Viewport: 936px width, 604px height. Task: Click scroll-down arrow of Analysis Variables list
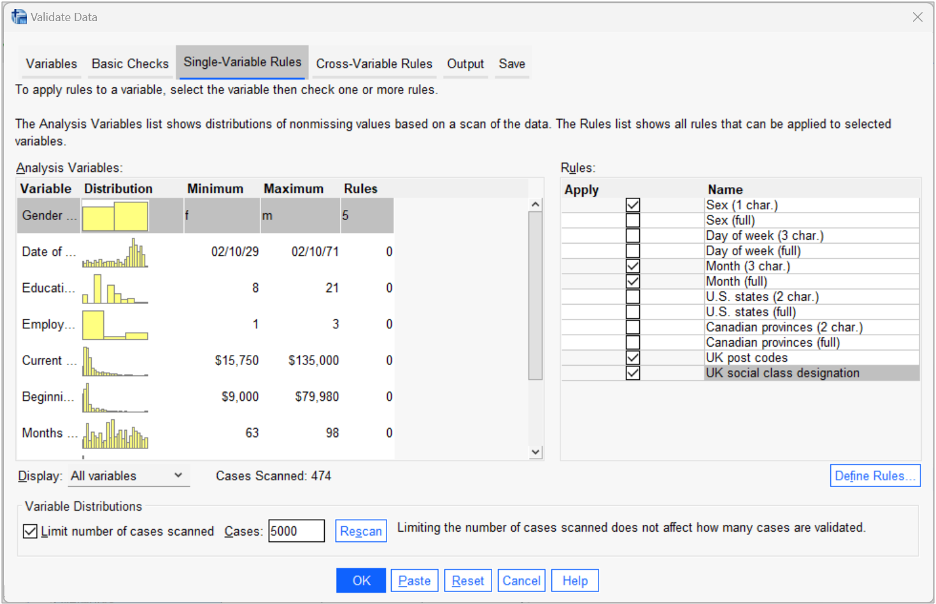tap(535, 452)
